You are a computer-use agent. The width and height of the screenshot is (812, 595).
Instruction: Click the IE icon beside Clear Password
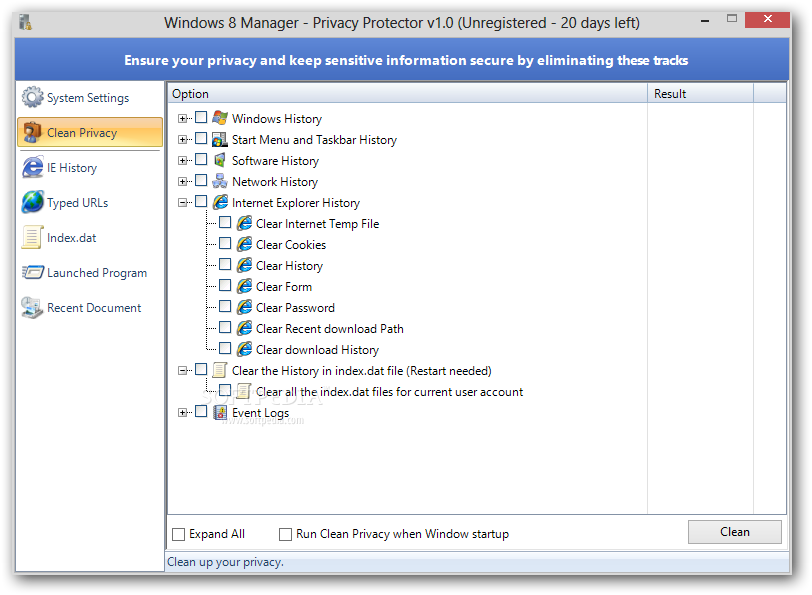244,307
